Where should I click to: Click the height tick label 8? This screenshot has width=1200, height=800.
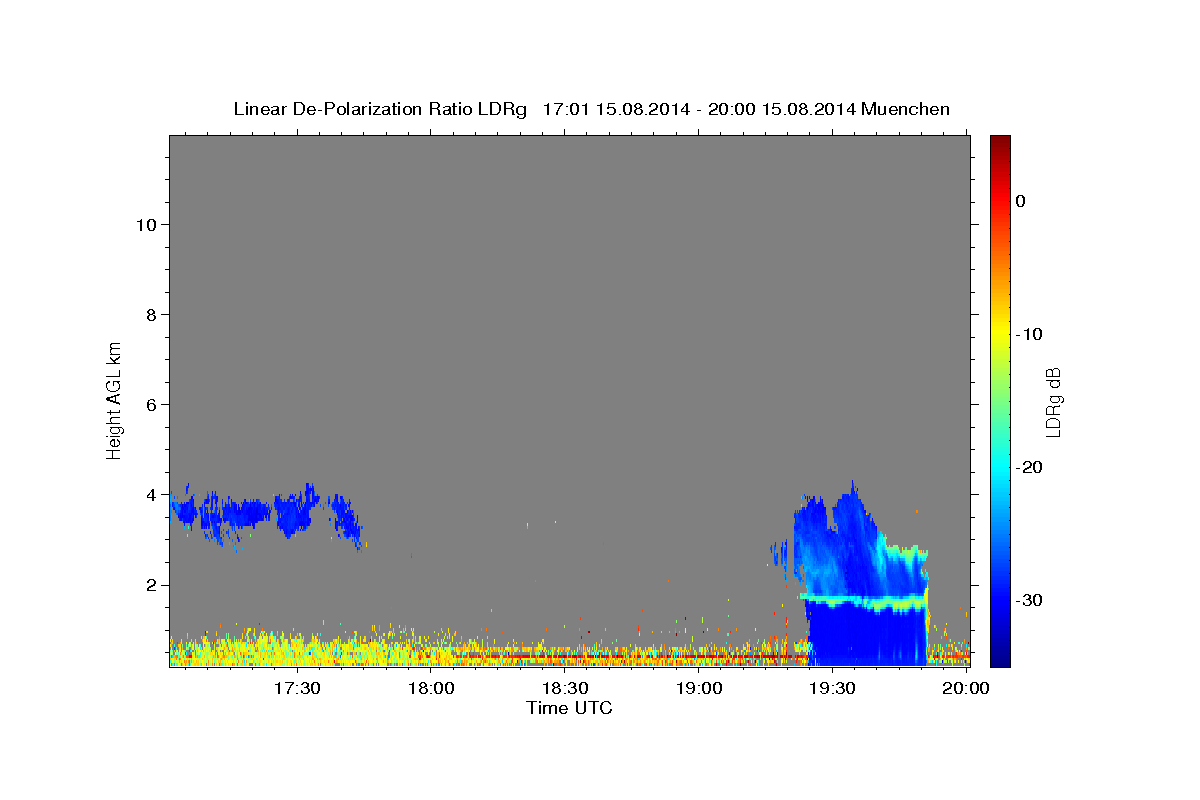click(152, 315)
